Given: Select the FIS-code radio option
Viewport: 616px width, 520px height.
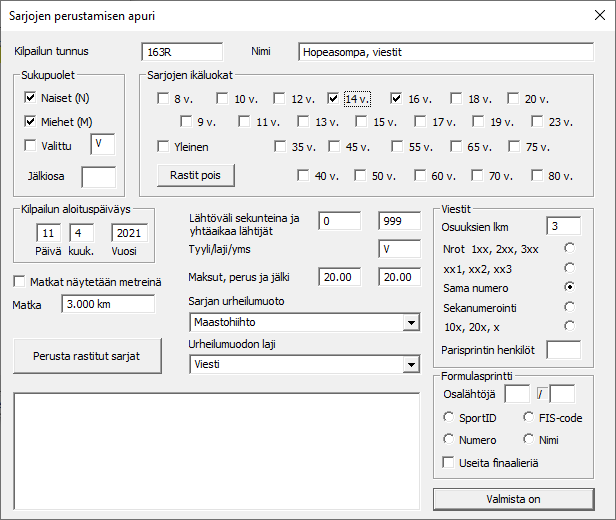Looking at the screenshot, I should pyautogui.click(x=529, y=418).
